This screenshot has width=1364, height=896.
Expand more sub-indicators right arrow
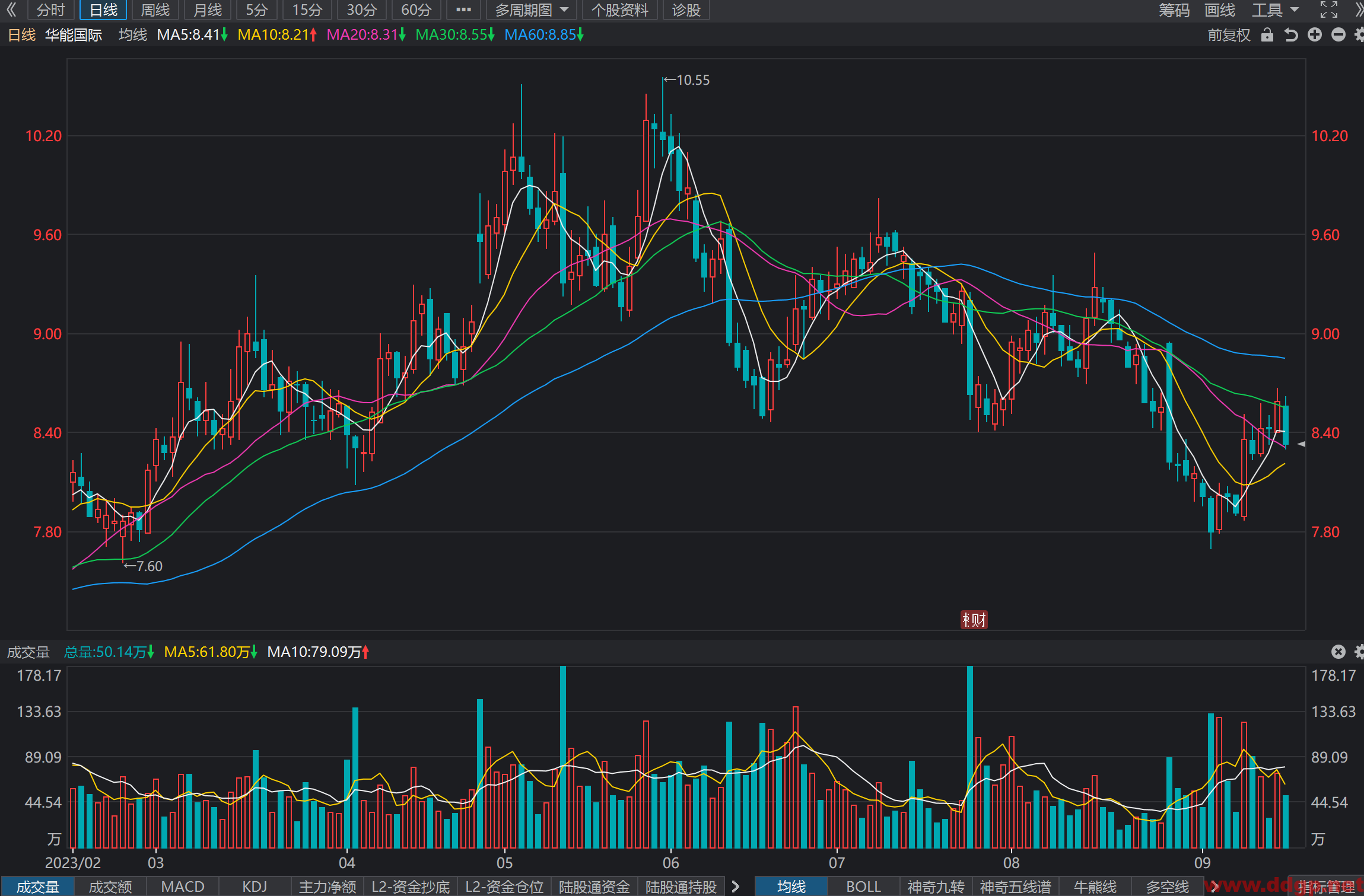736,887
